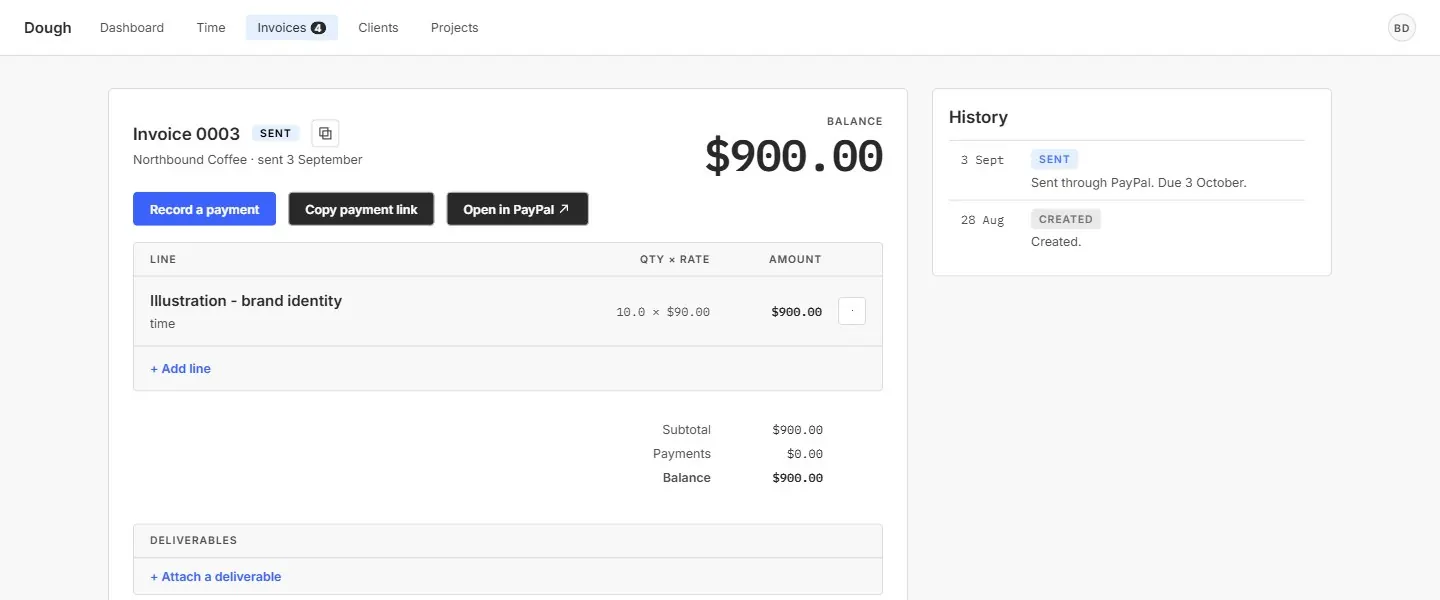
Task: Open the Projects tab
Action: pos(455,28)
